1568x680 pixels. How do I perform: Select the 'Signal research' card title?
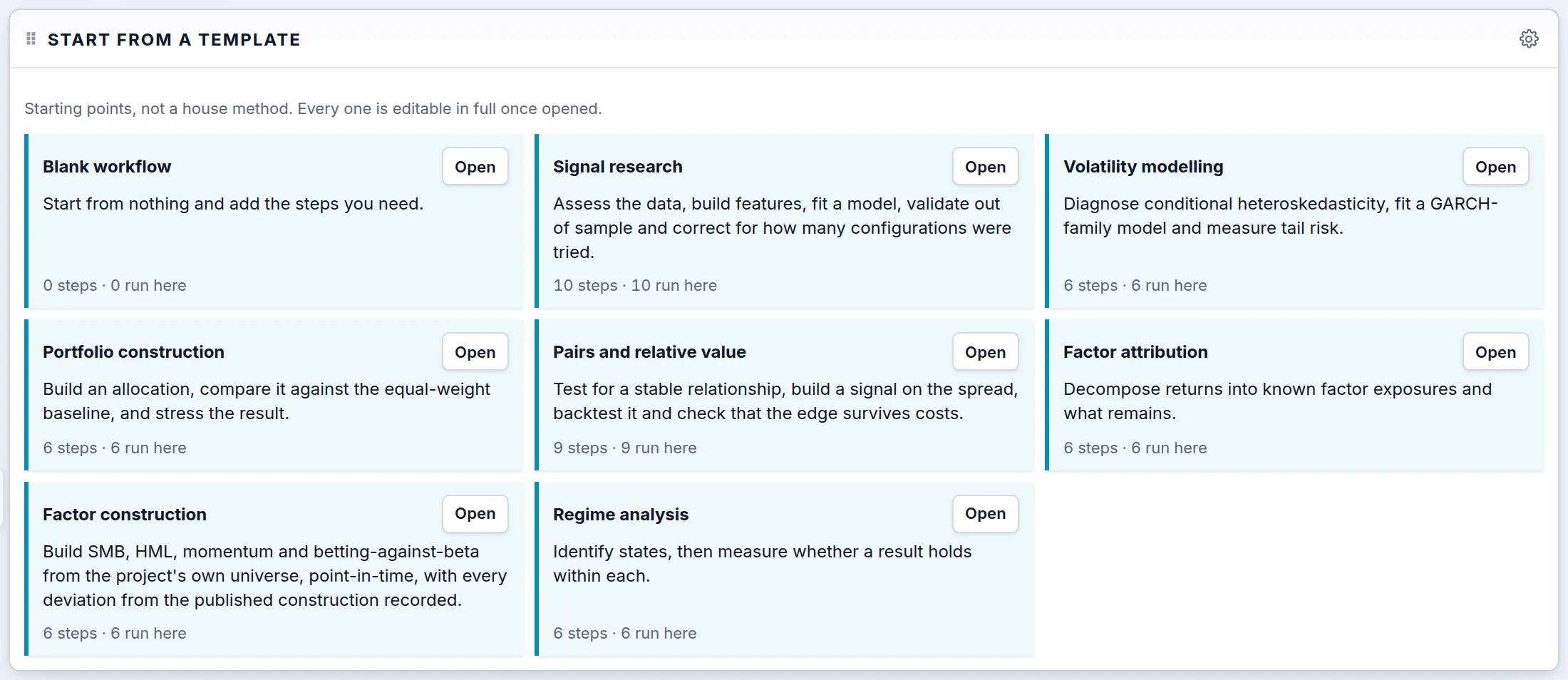(618, 167)
